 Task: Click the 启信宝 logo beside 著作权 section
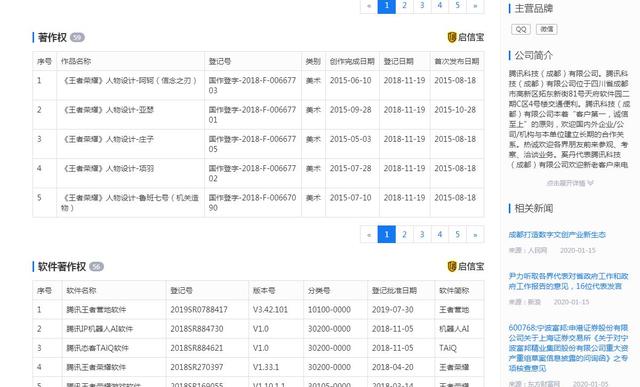(466, 37)
